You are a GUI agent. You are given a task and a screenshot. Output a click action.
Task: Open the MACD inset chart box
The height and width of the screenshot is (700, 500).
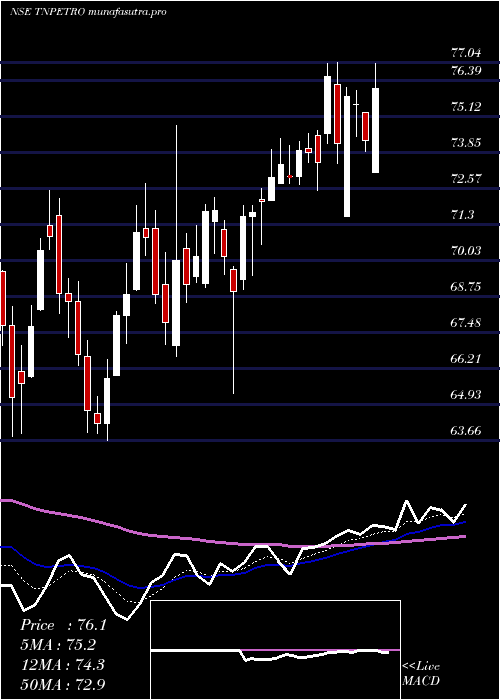[x=275, y=650]
